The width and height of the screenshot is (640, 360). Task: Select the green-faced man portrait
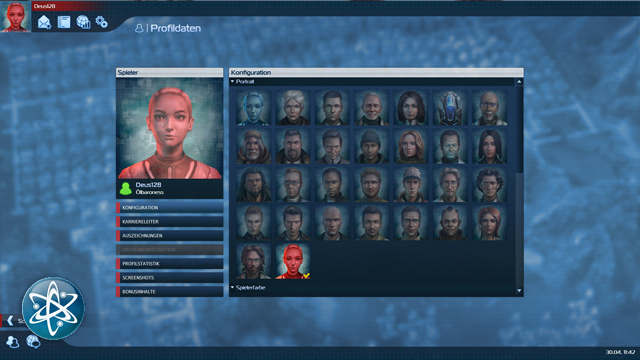click(x=450, y=146)
